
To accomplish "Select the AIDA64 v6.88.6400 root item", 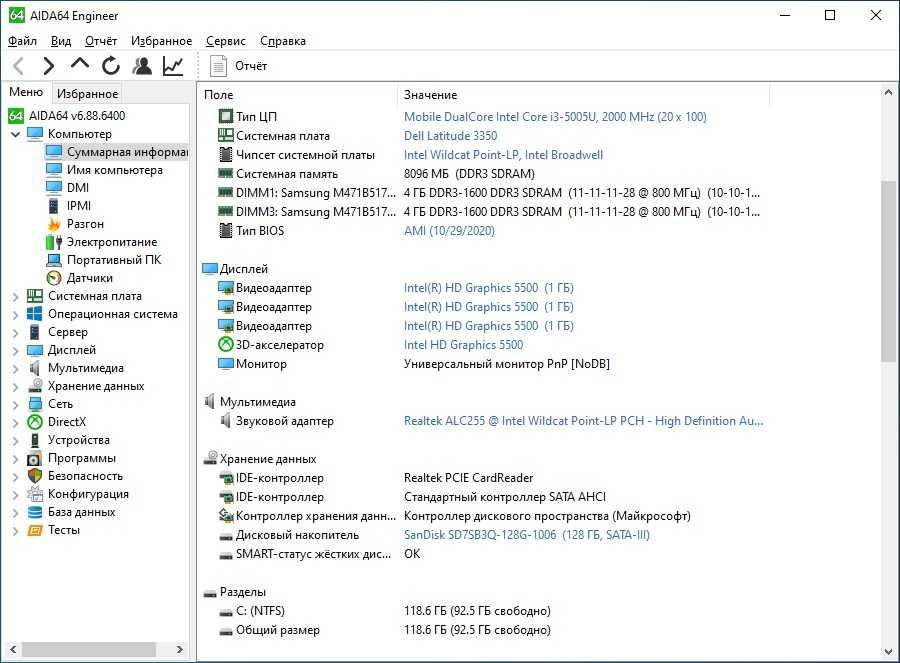I will pyautogui.click(x=67, y=115).
